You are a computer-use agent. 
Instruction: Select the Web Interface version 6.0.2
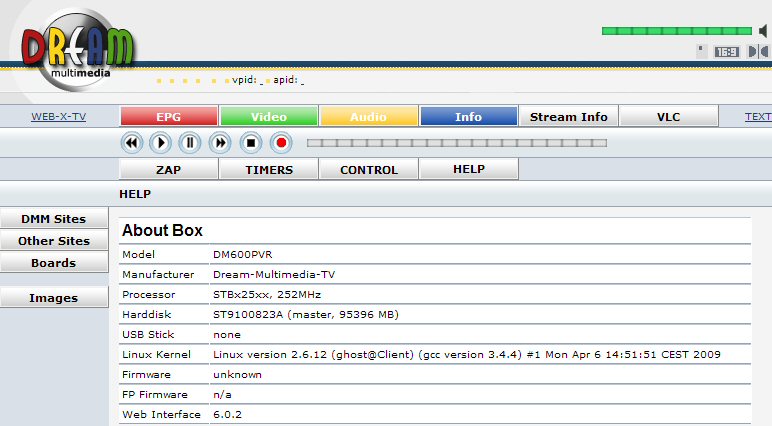click(x=227, y=415)
